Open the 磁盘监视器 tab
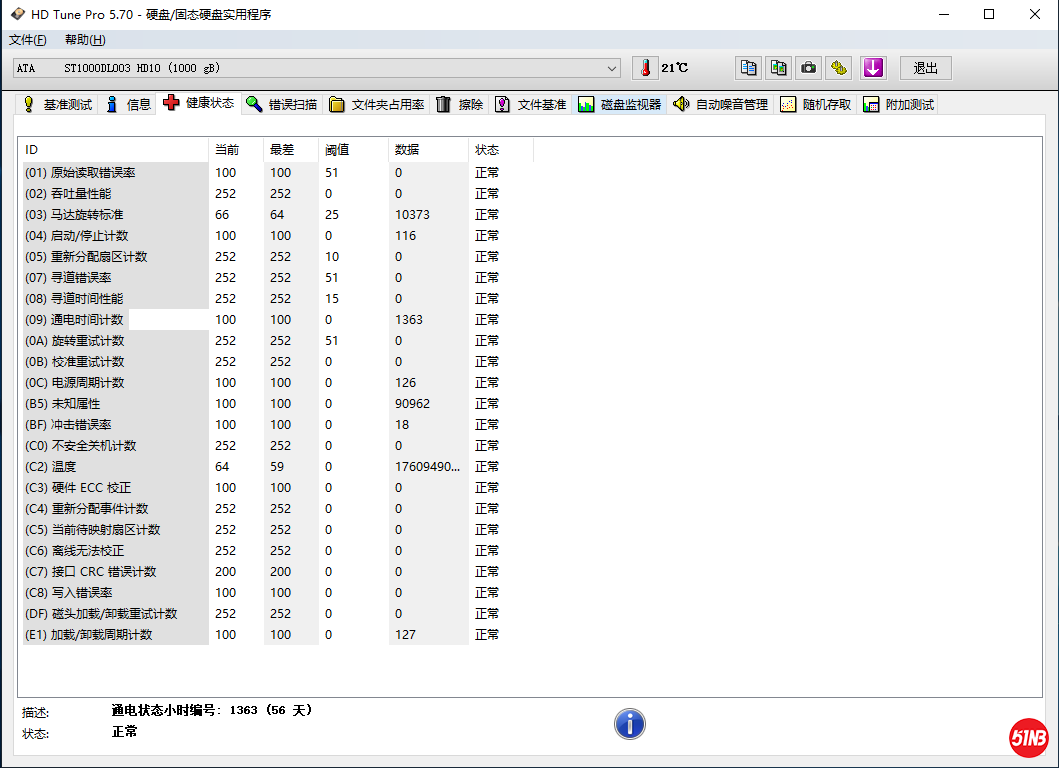The height and width of the screenshot is (768, 1059). tap(620, 104)
